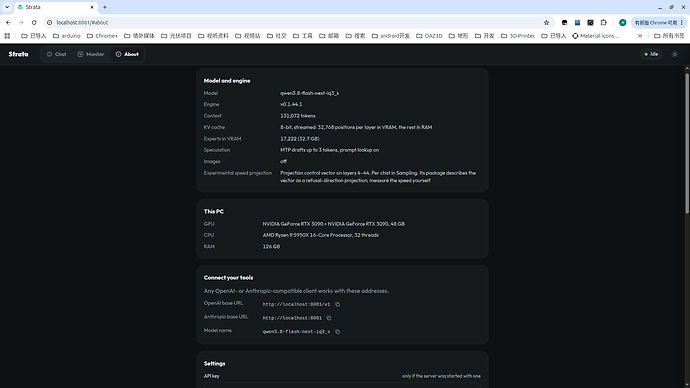Image resolution: width=690 pixels, height=388 pixels.
Task: Click the CPU value AMD Ryzen 9 5950X
Action: click(x=321, y=235)
